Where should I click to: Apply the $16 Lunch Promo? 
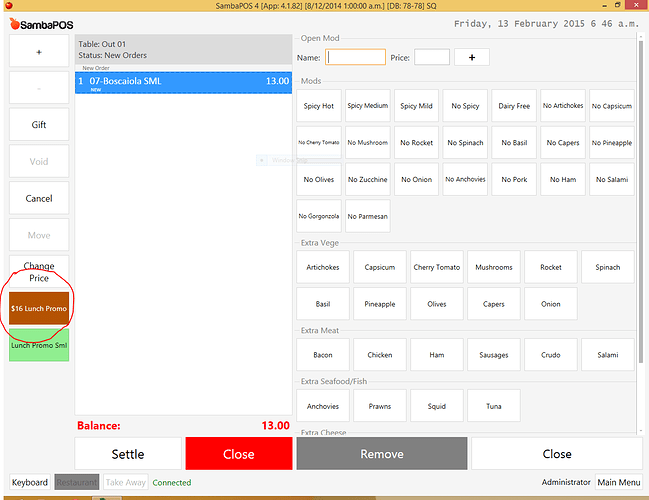pos(39,308)
